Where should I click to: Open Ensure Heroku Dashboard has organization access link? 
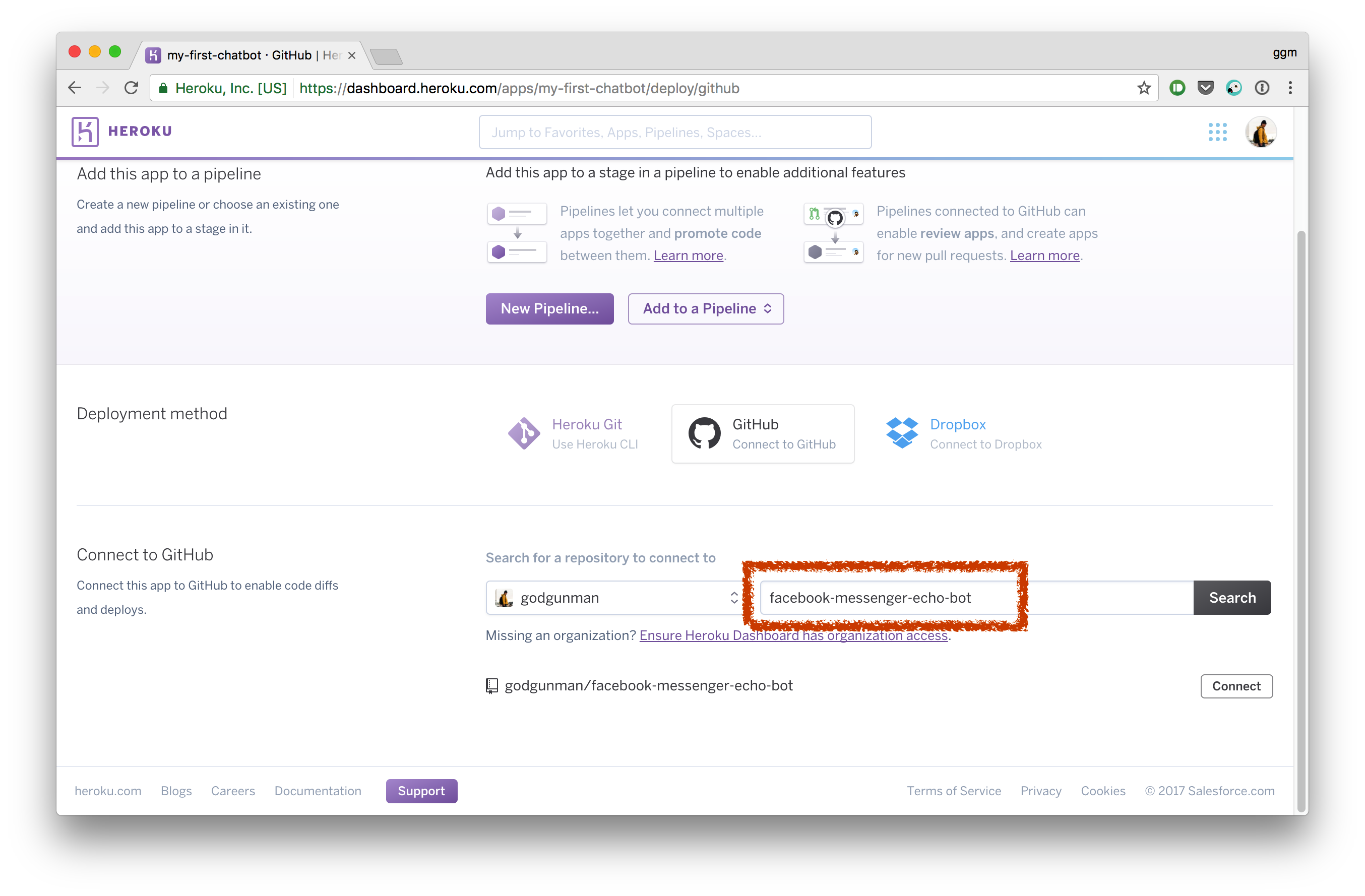pos(793,635)
